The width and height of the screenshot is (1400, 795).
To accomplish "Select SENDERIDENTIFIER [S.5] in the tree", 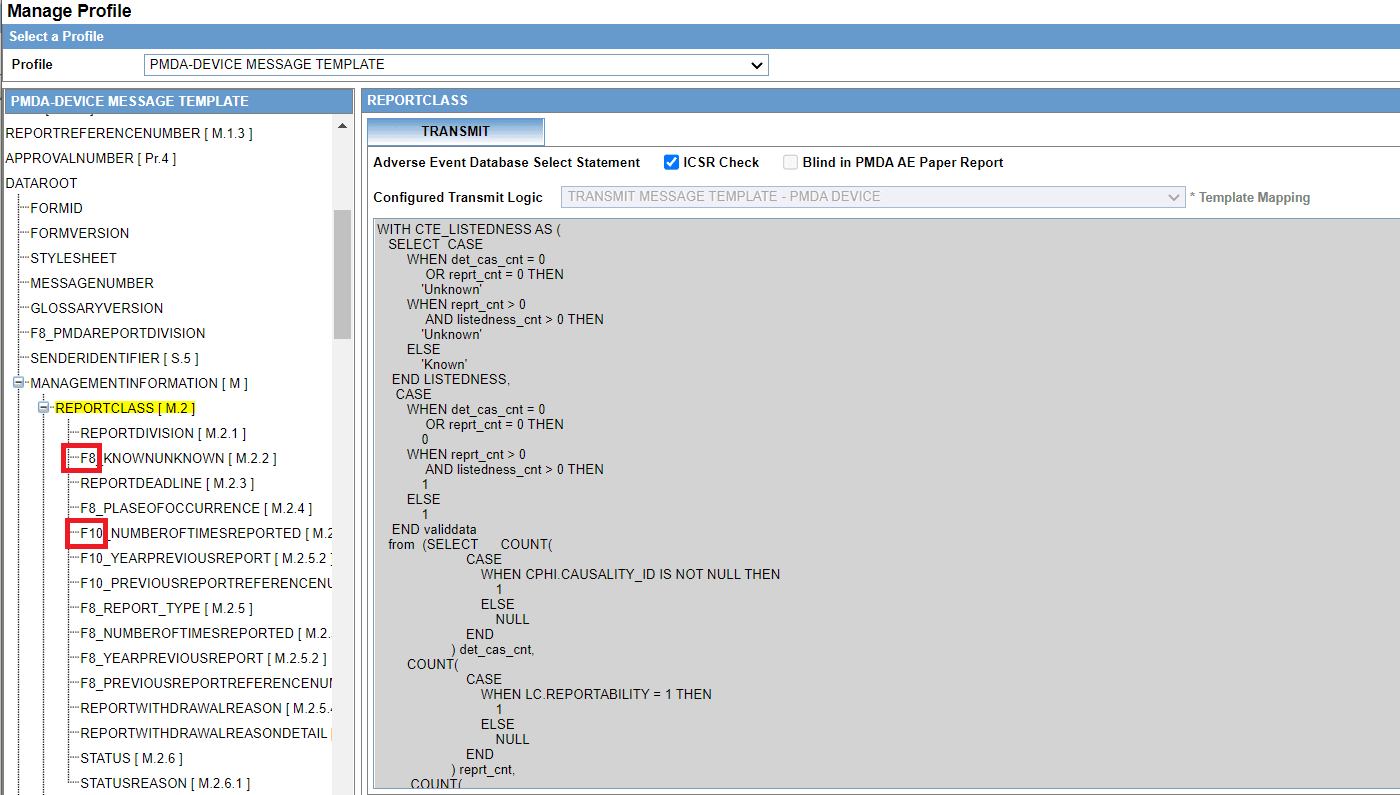I will (115, 357).
